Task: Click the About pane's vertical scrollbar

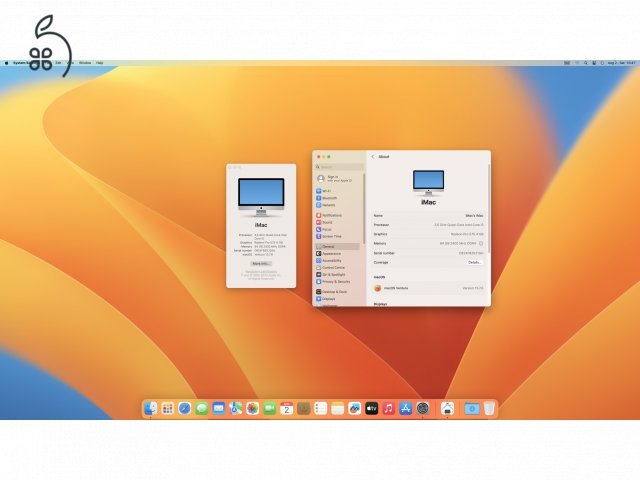Action: [488, 208]
